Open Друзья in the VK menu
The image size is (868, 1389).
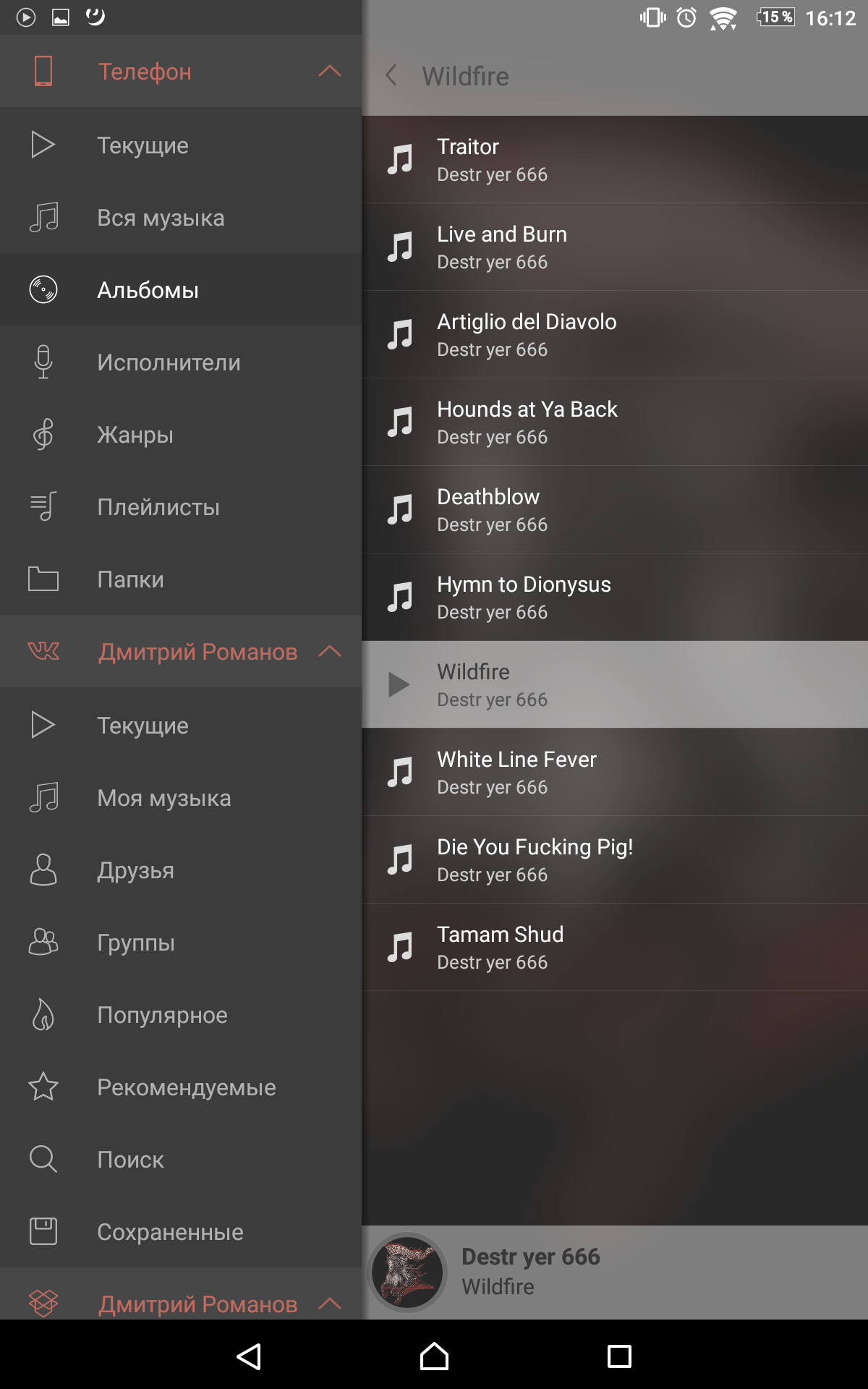[181, 870]
